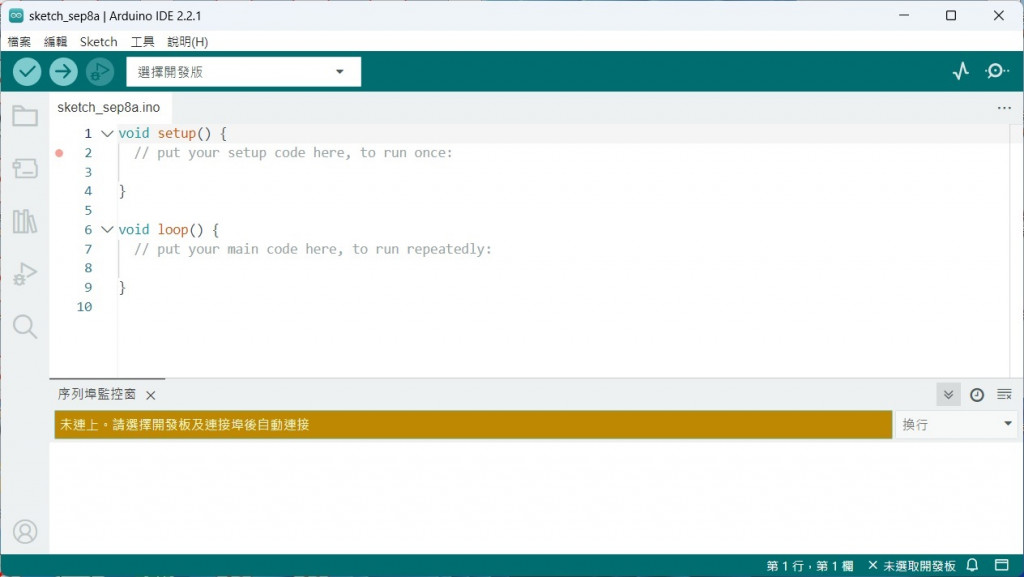Minimize the Arduino IDE window

[904, 16]
